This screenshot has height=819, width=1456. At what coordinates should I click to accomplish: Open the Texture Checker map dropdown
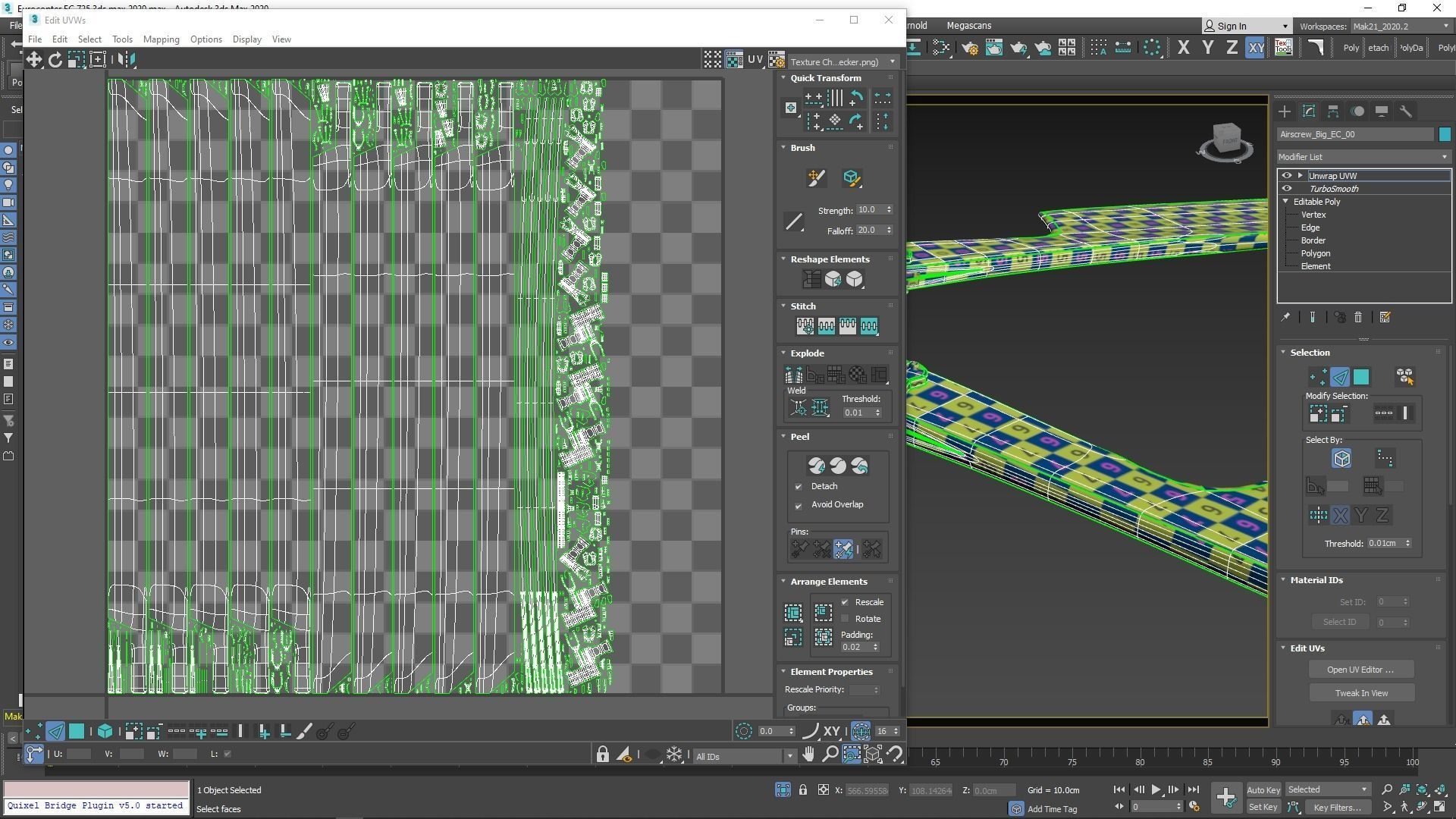(842, 62)
